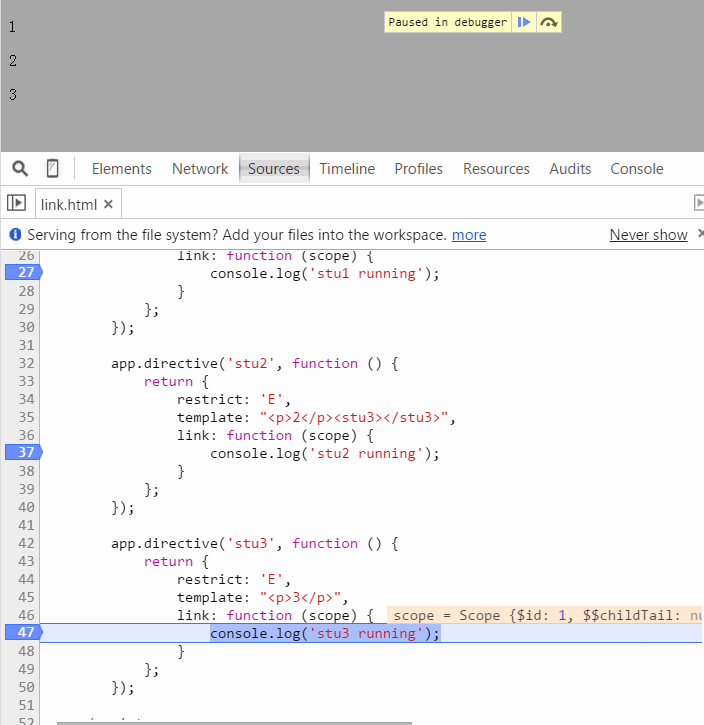Resume script execution in paused overlay

pyautogui.click(x=524, y=22)
